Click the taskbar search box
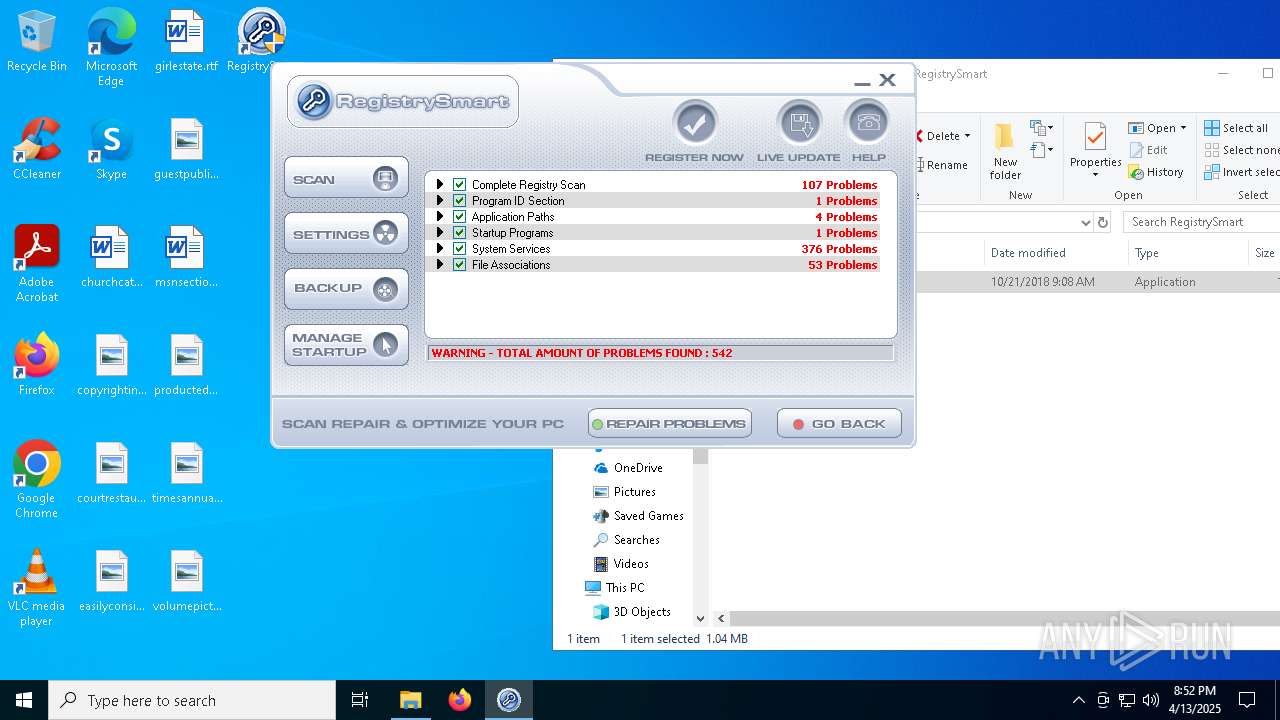The height and width of the screenshot is (720, 1280). [x=192, y=700]
